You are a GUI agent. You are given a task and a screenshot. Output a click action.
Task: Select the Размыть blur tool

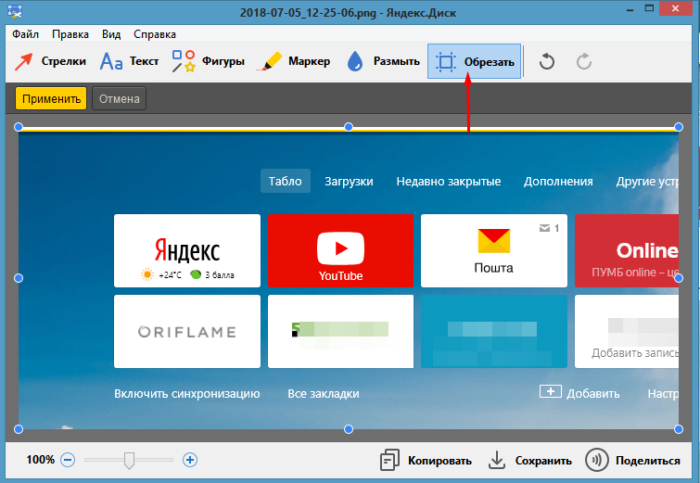point(383,61)
